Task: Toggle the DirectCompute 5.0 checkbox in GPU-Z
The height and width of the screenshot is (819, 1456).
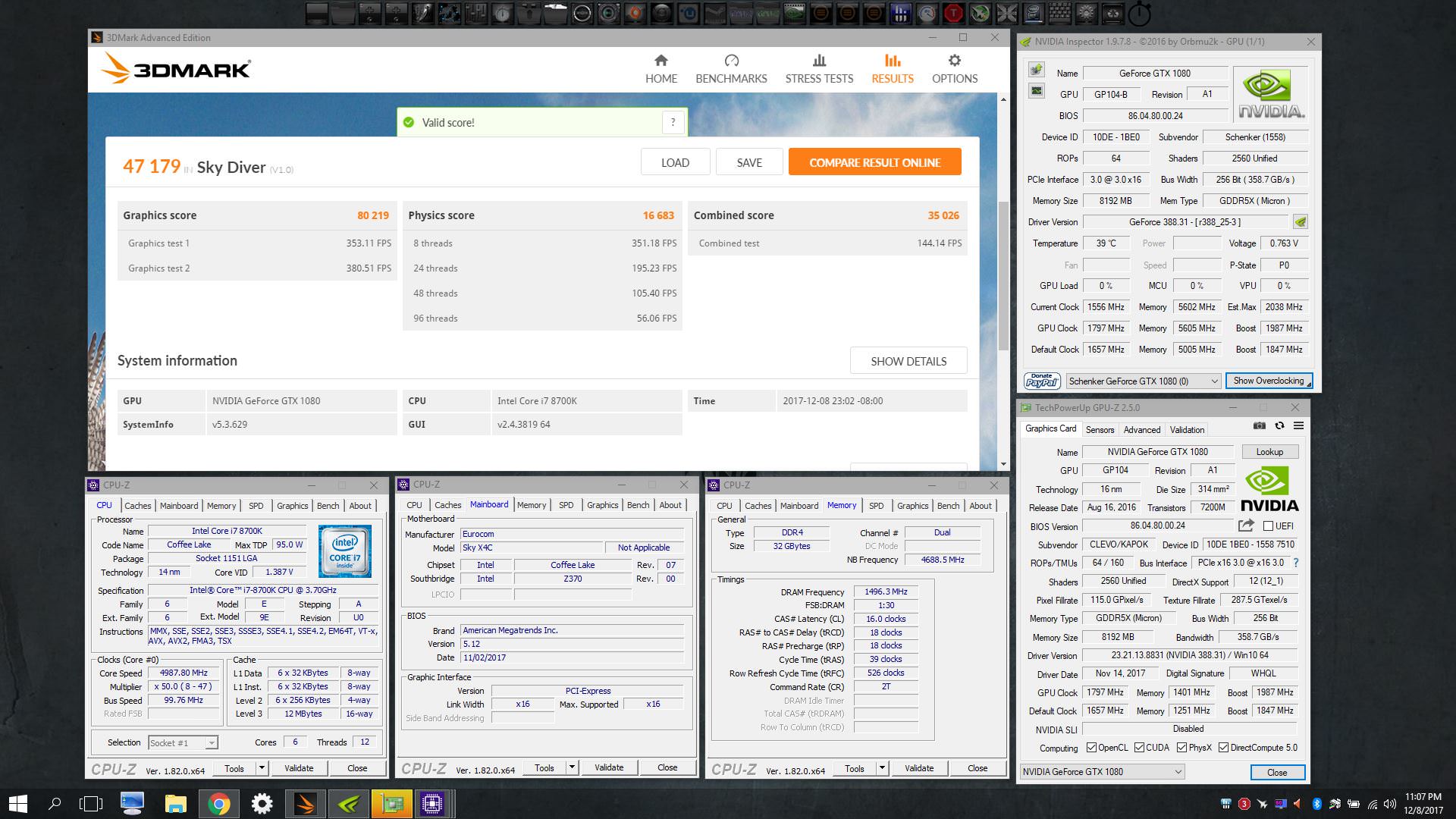Action: tap(1223, 748)
